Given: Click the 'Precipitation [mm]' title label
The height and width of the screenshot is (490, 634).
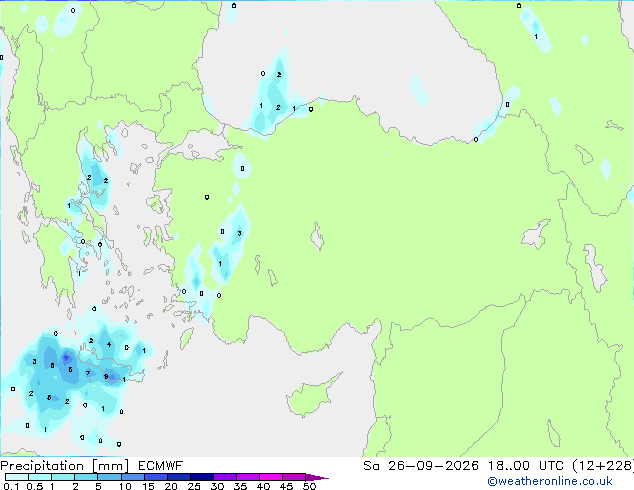Looking at the screenshot, I should point(65,466).
